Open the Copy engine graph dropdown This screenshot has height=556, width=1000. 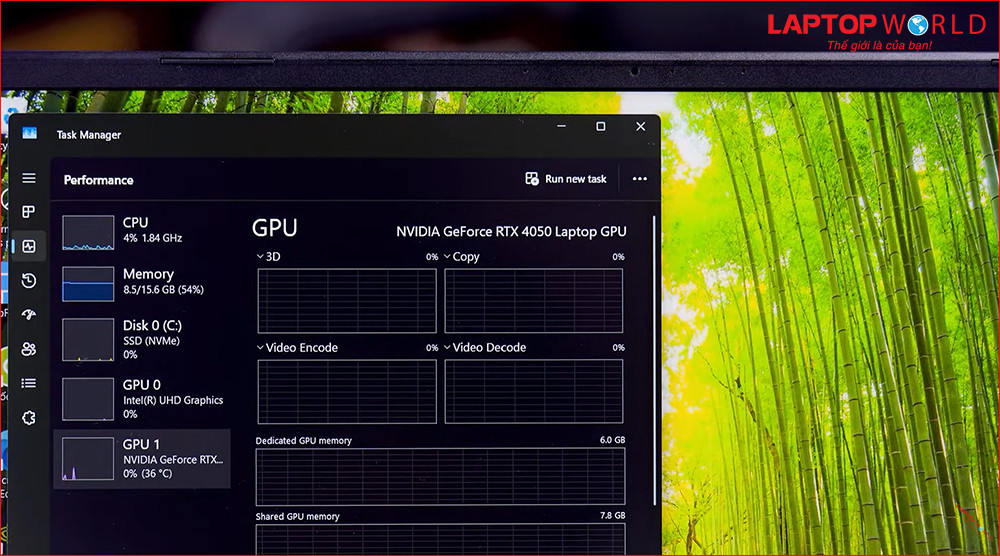[447, 257]
